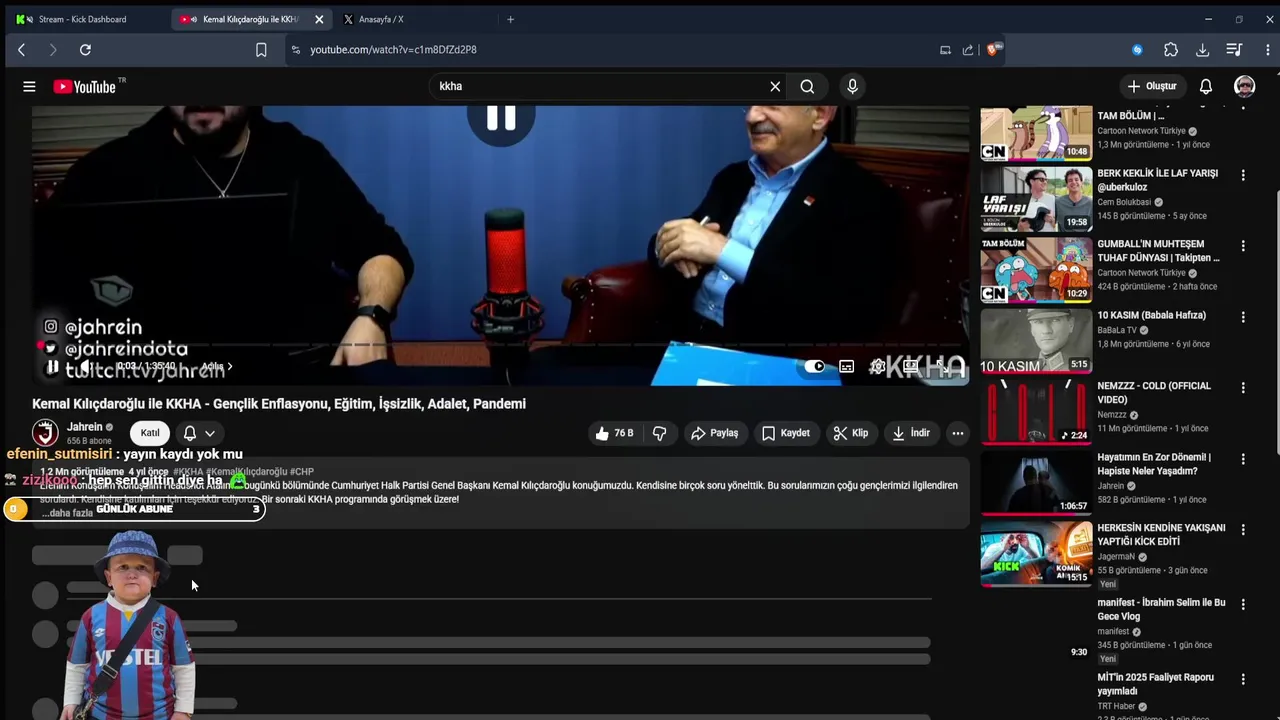Screen dimensions: 1280x720
Task: Click Katıl join button
Action: [150, 433]
